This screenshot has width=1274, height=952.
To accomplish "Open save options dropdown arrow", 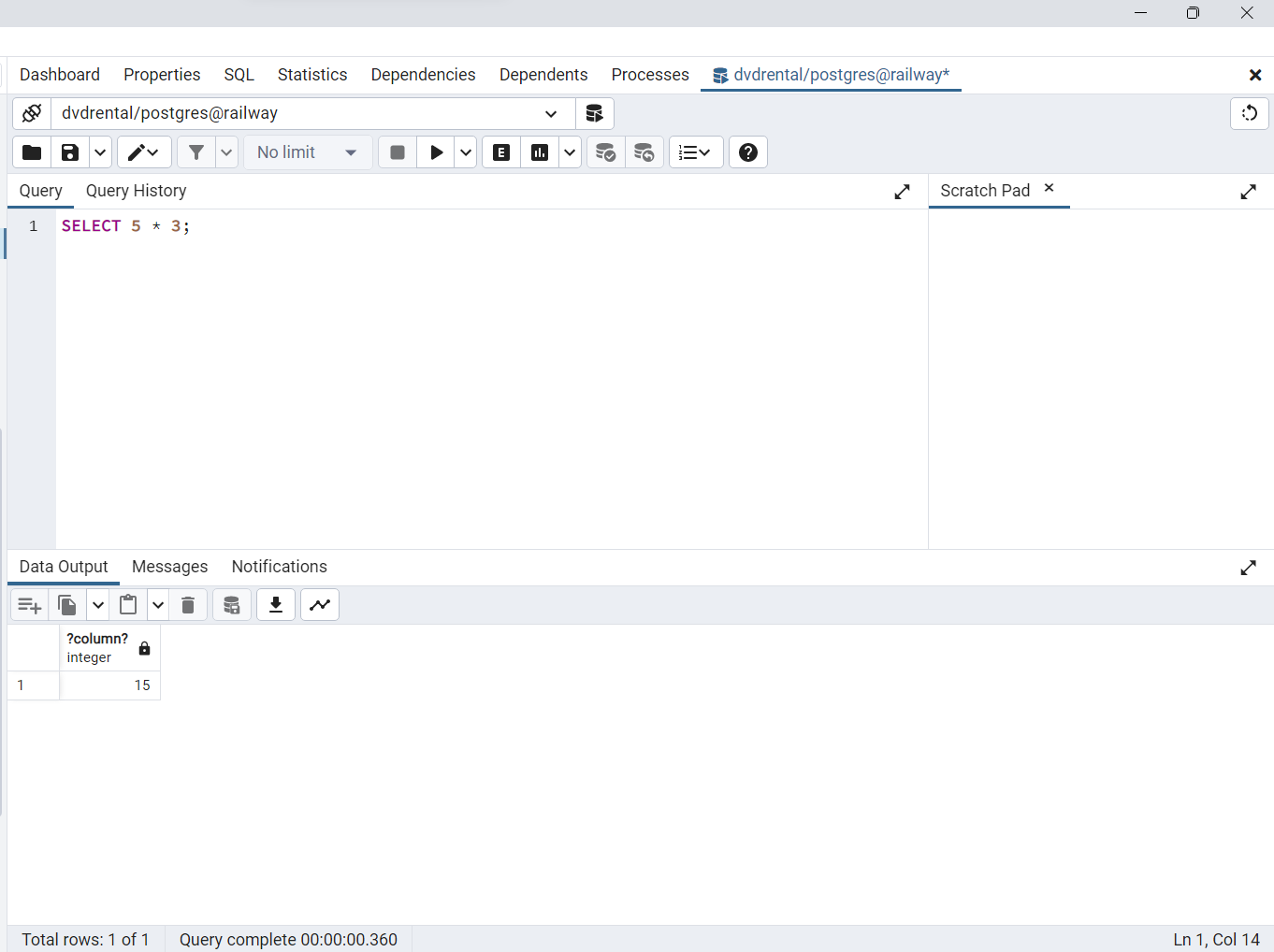I will (x=100, y=152).
